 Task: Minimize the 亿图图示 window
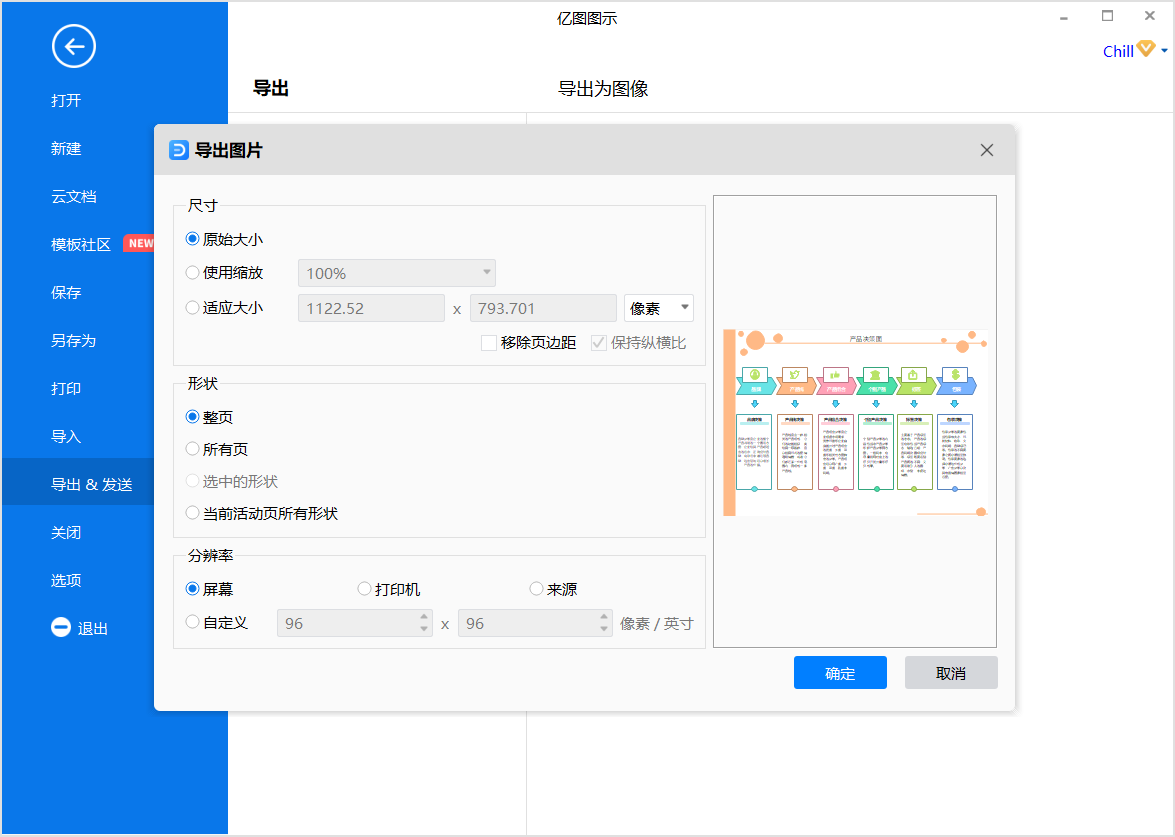1063,18
